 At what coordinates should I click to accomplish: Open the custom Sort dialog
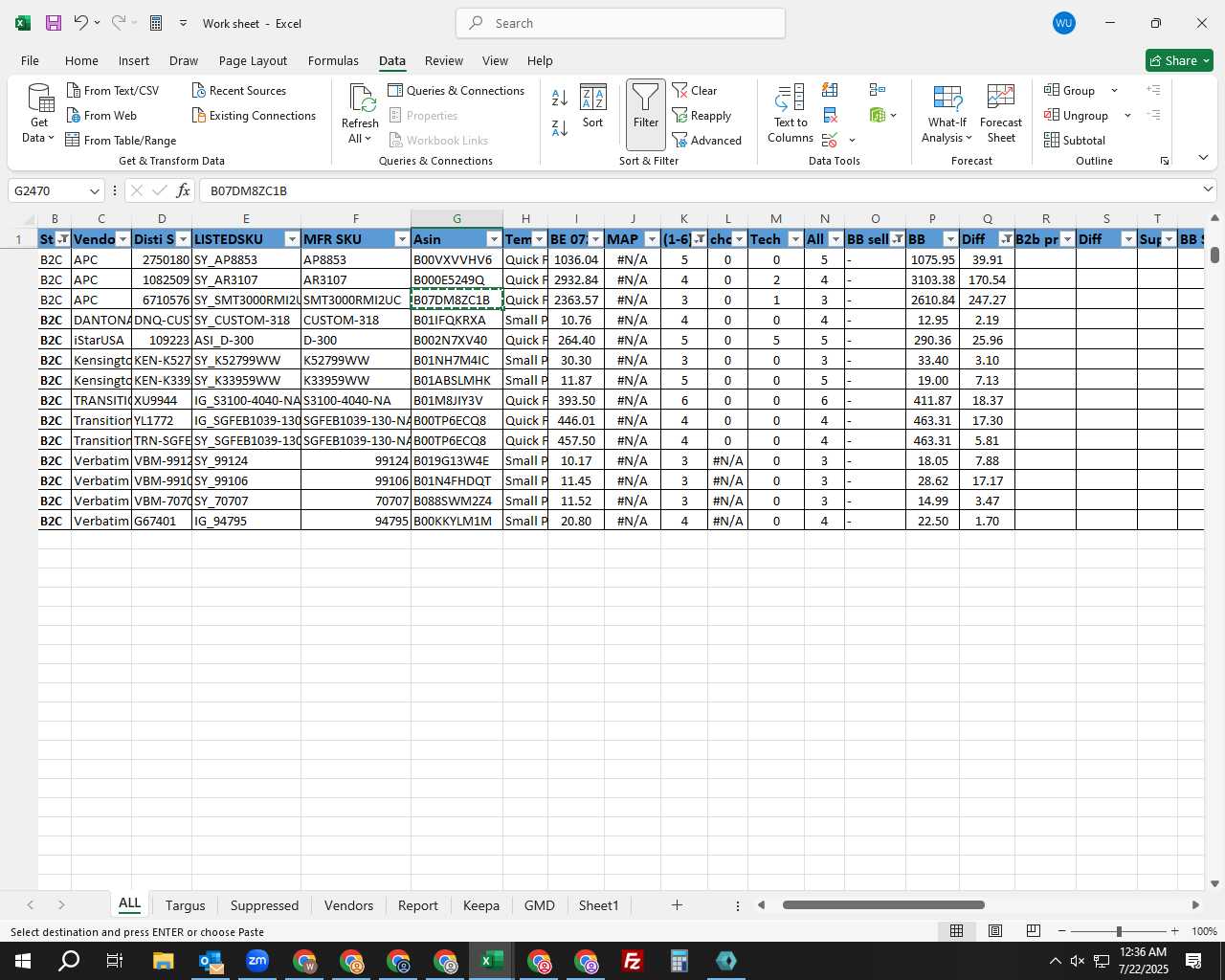pyautogui.click(x=593, y=106)
